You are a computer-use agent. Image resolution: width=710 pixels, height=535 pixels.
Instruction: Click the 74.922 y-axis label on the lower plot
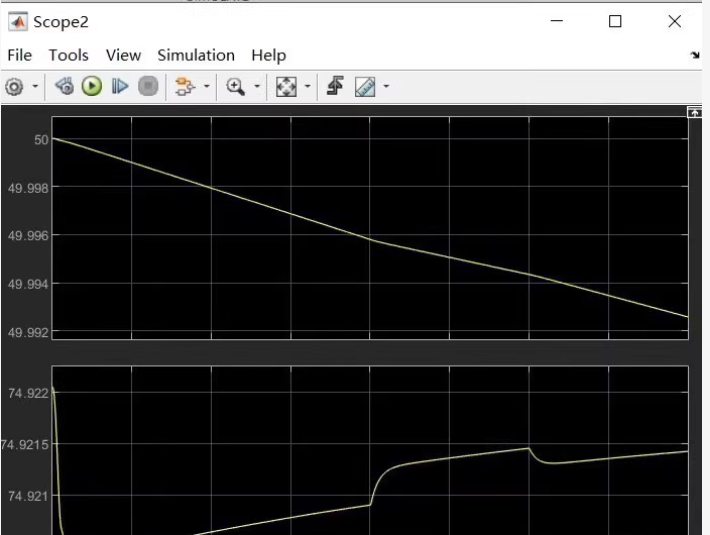(28, 393)
